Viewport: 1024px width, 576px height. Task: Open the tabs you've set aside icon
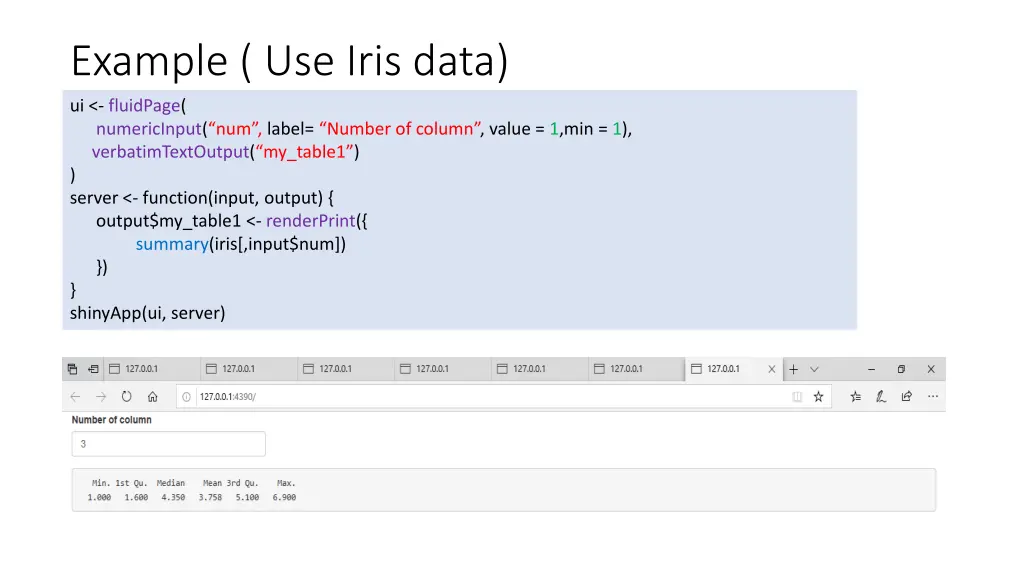(x=72, y=369)
